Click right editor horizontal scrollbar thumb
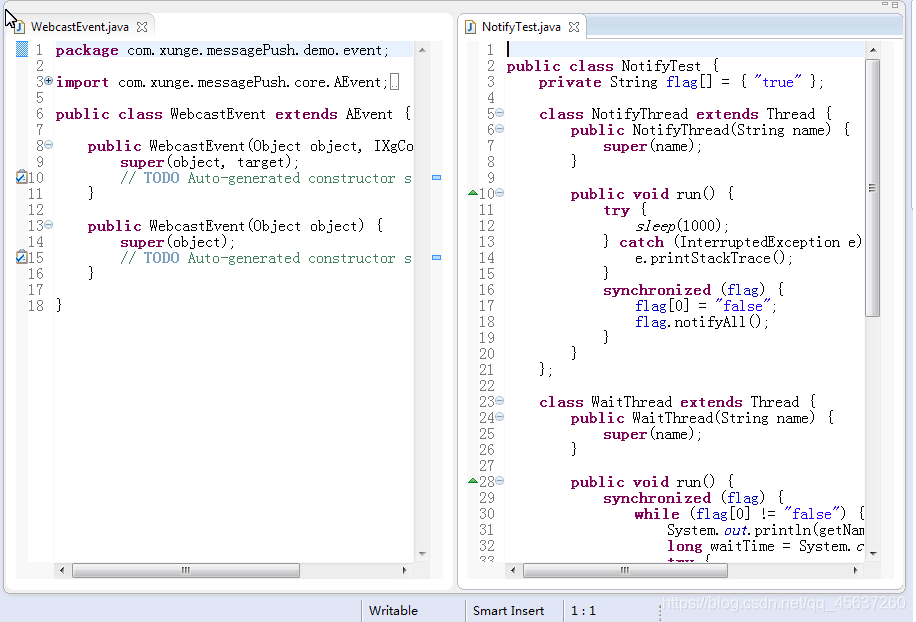The width and height of the screenshot is (916, 622). click(x=625, y=570)
